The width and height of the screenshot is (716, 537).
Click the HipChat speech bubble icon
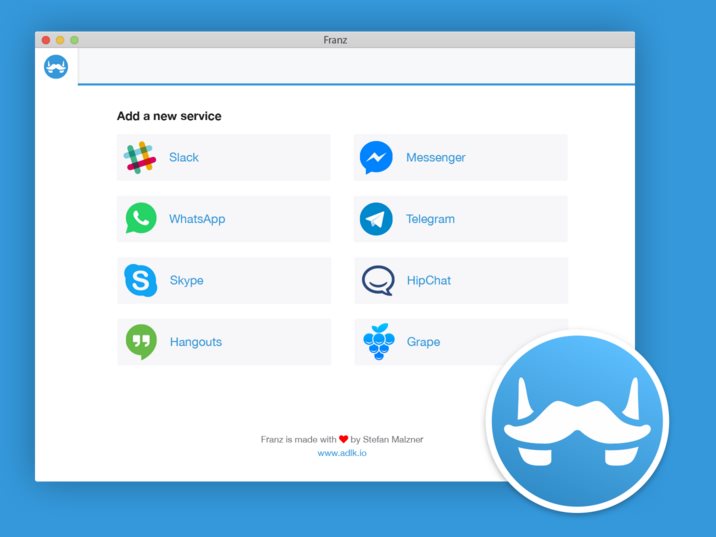378,280
